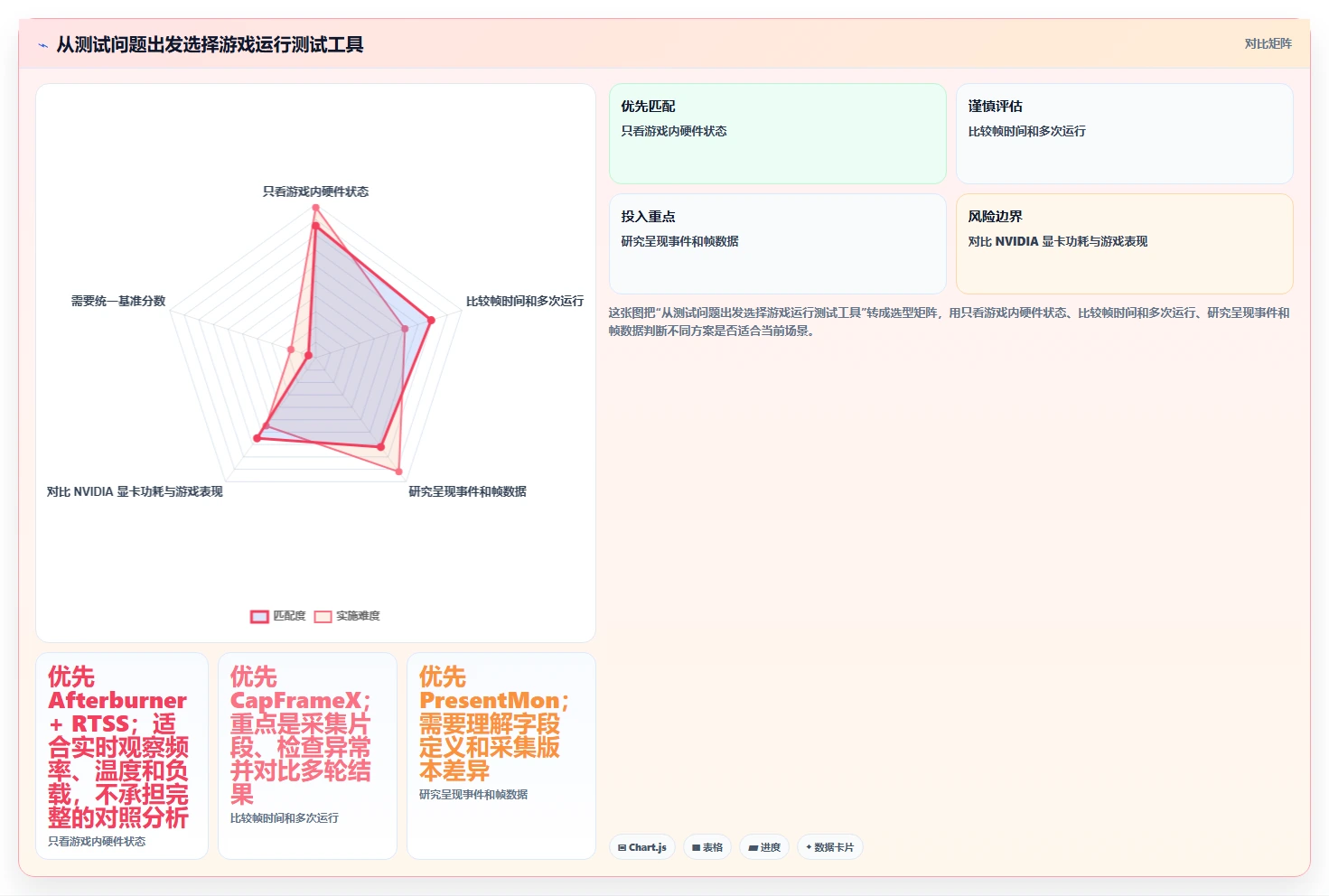Toggle the 实施难度 legend item in the chart

tap(347, 616)
